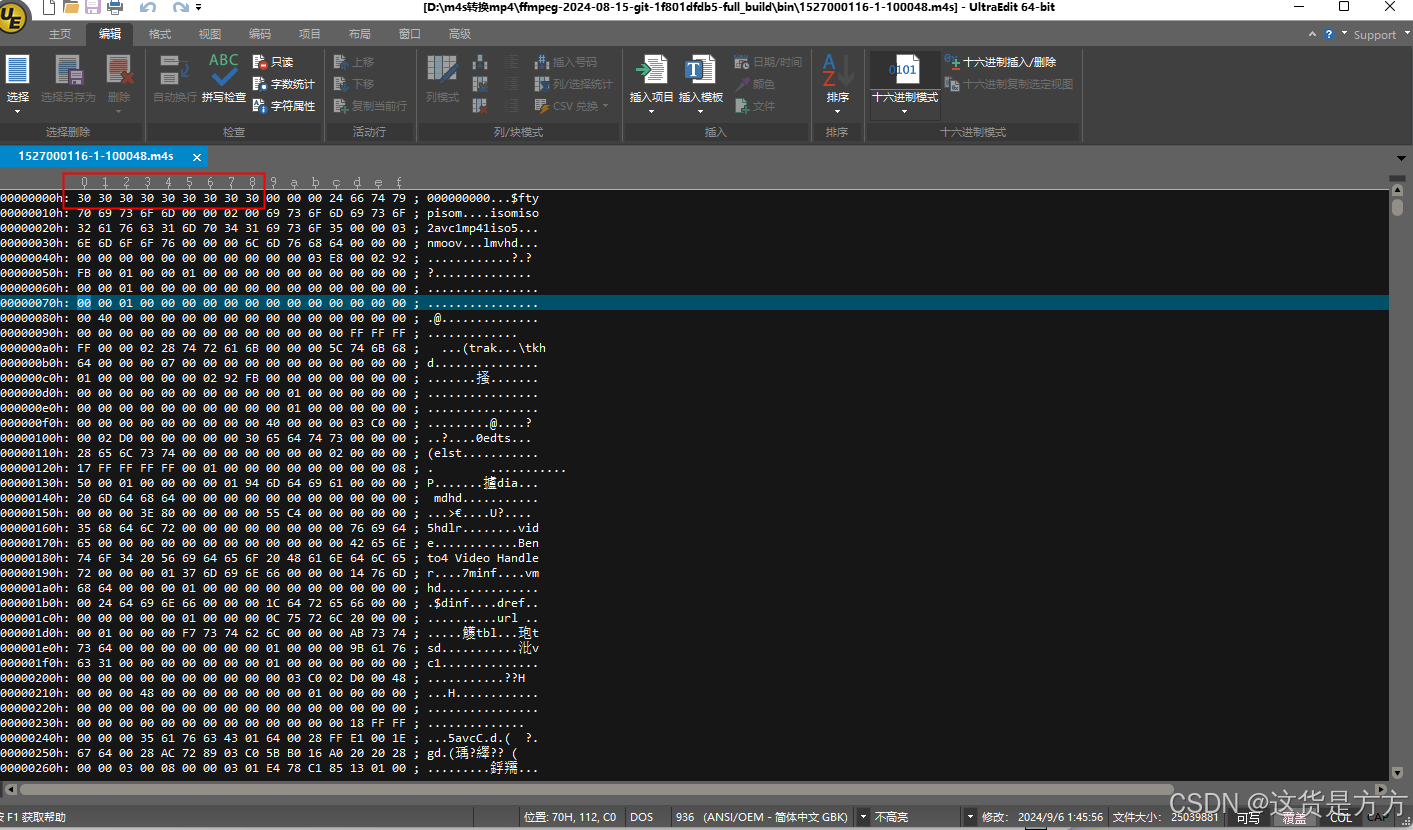Click the Save floppy disk icon
The image size is (1413, 830).
click(x=92, y=8)
